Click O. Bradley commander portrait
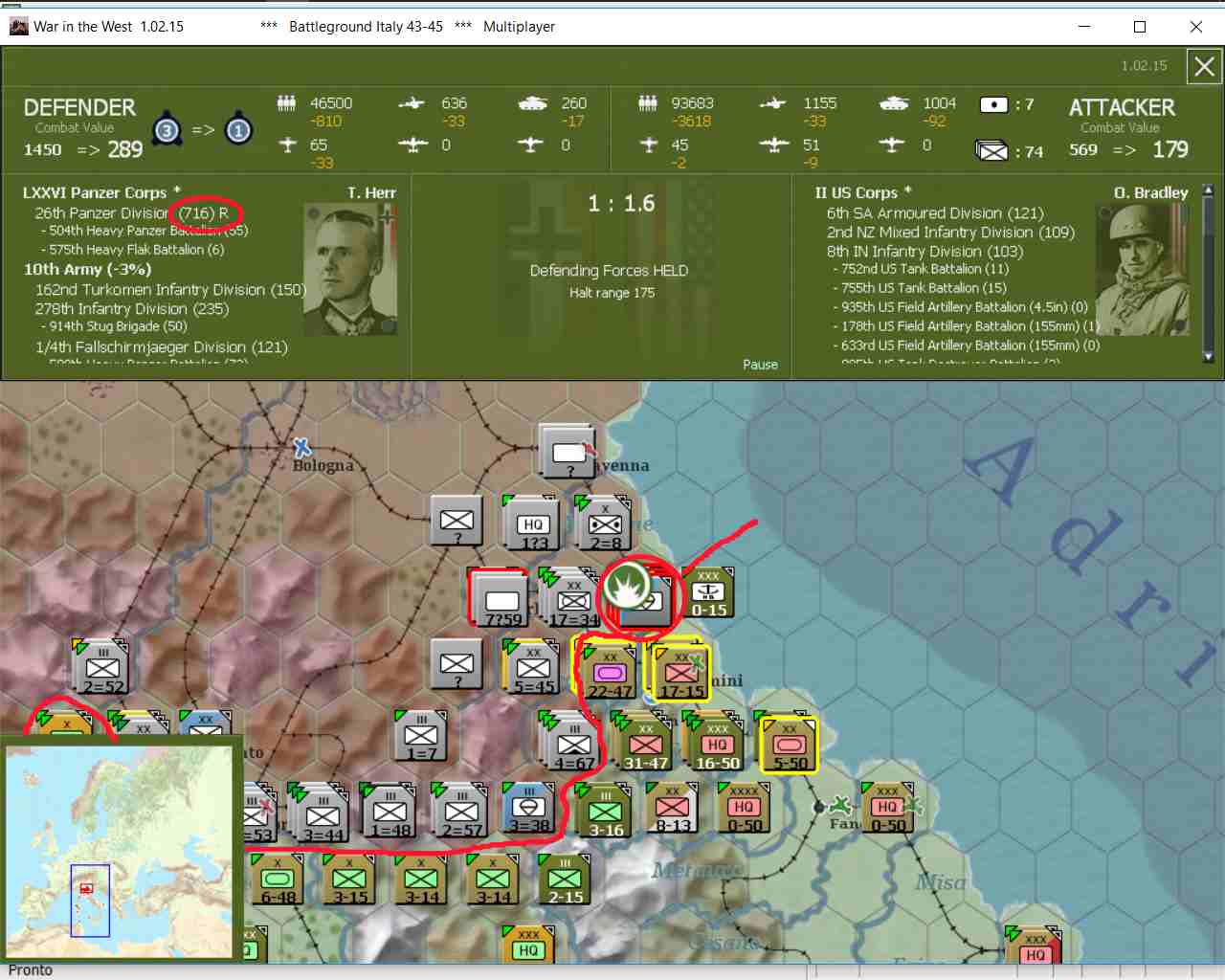The width and height of the screenshot is (1225, 980). click(1143, 270)
